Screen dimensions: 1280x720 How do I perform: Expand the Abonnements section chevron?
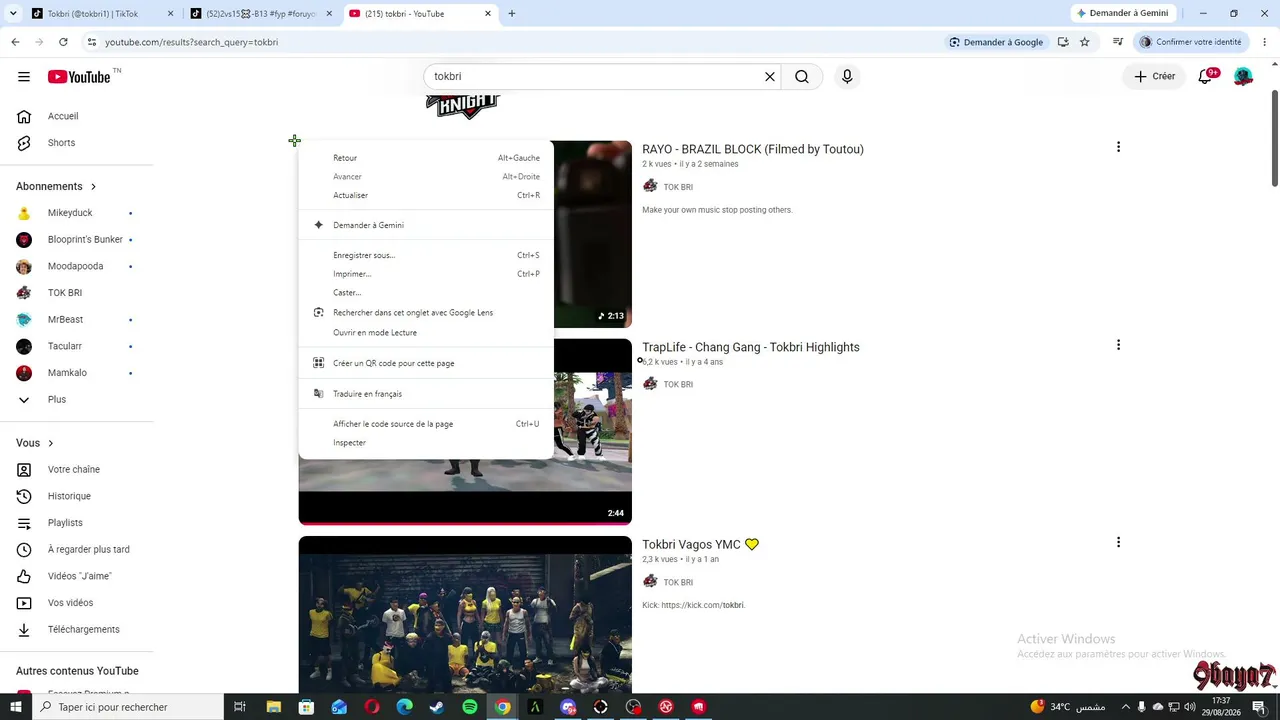point(94,186)
